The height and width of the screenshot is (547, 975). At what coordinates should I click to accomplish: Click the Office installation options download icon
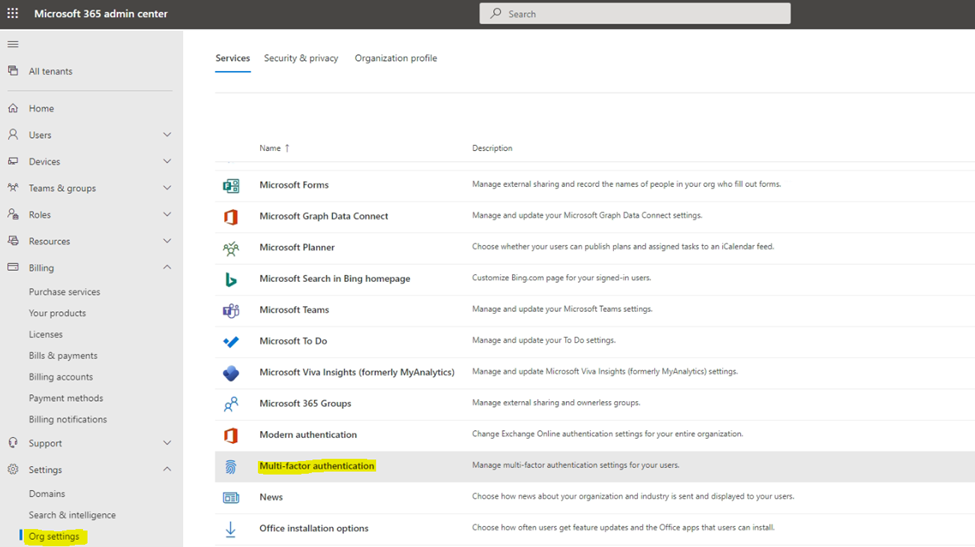[231, 529]
